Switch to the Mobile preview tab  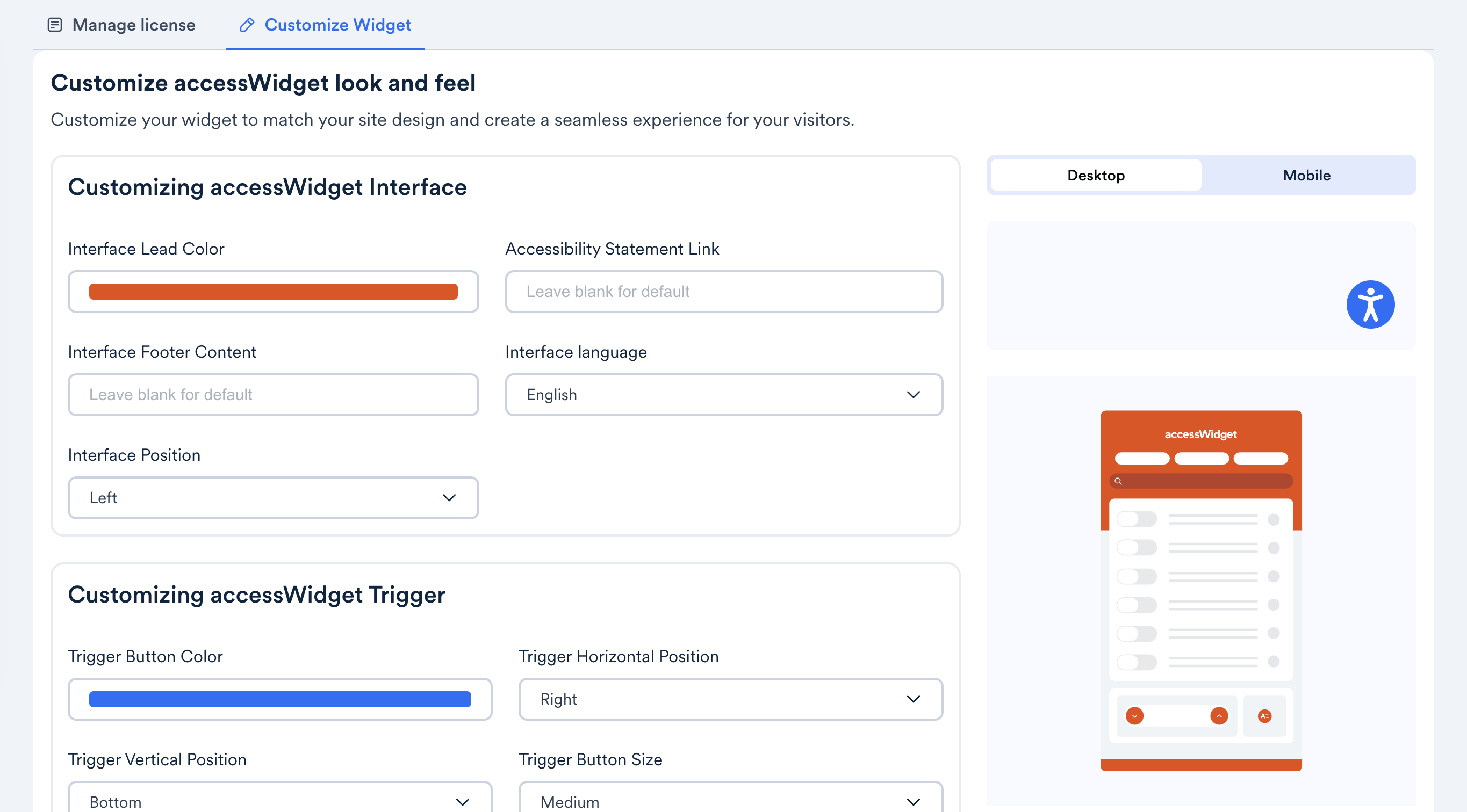click(x=1306, y=175)
